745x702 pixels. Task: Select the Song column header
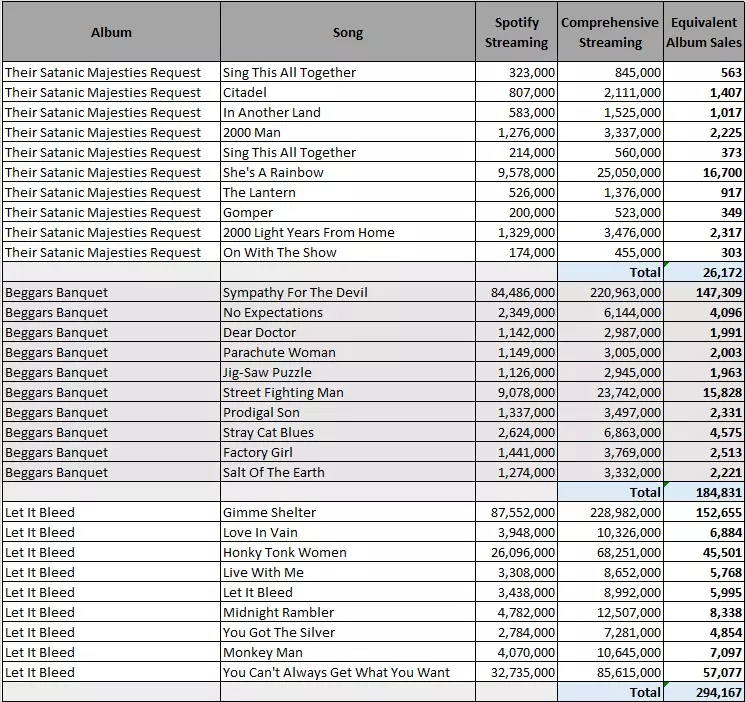coord(348,32)
